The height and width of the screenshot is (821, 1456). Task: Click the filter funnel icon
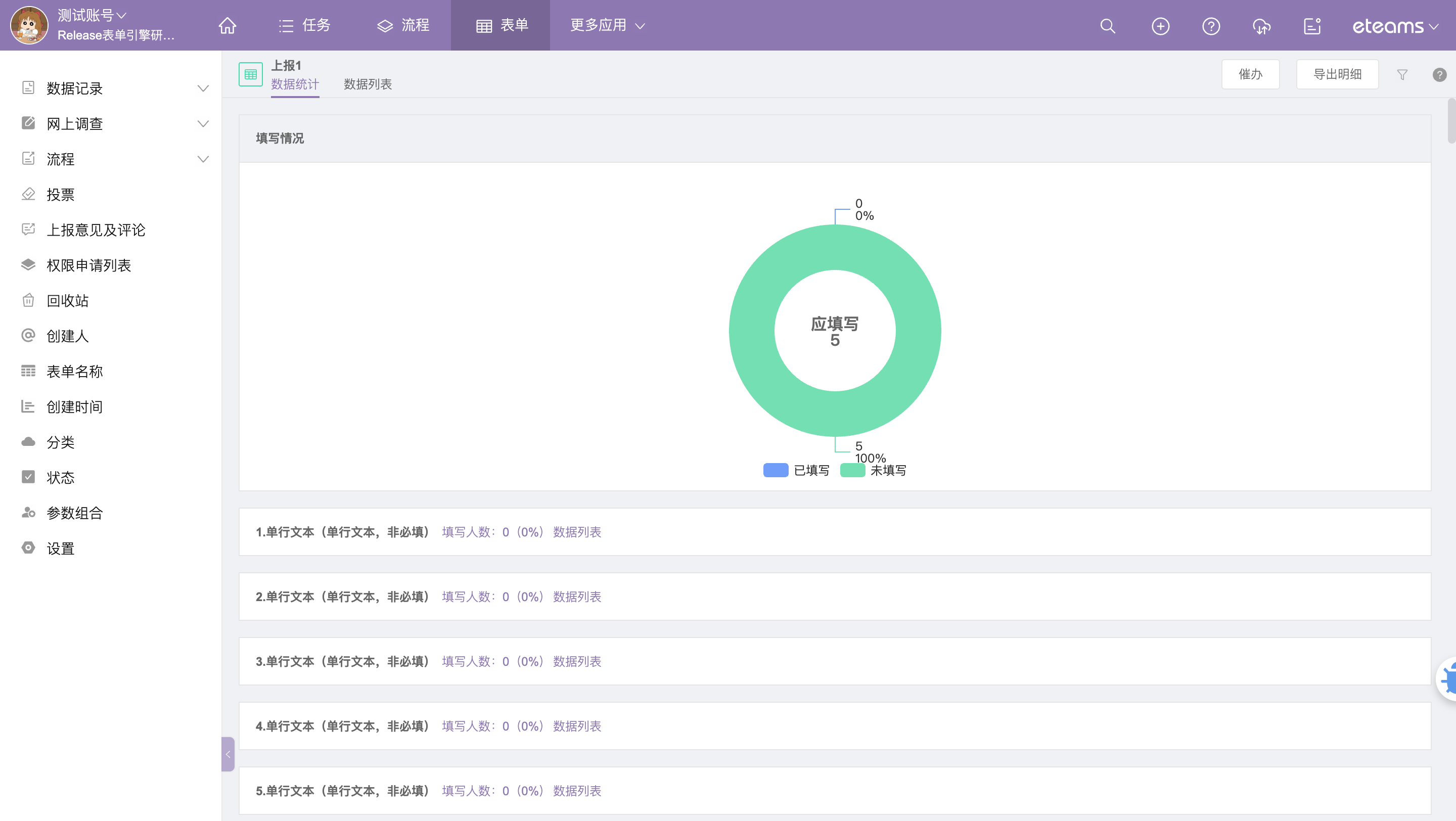click(x=1402, y=75)
